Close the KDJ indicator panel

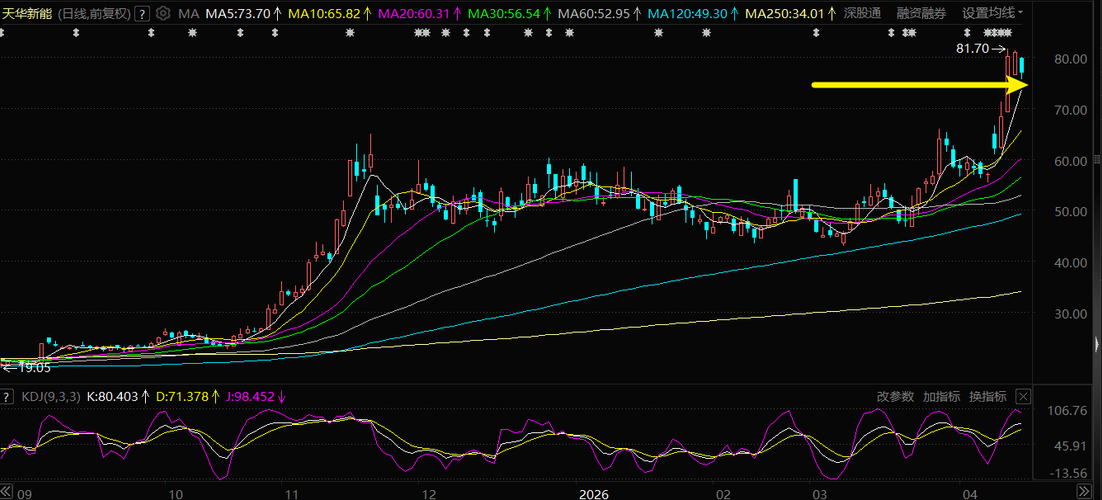1023,396
